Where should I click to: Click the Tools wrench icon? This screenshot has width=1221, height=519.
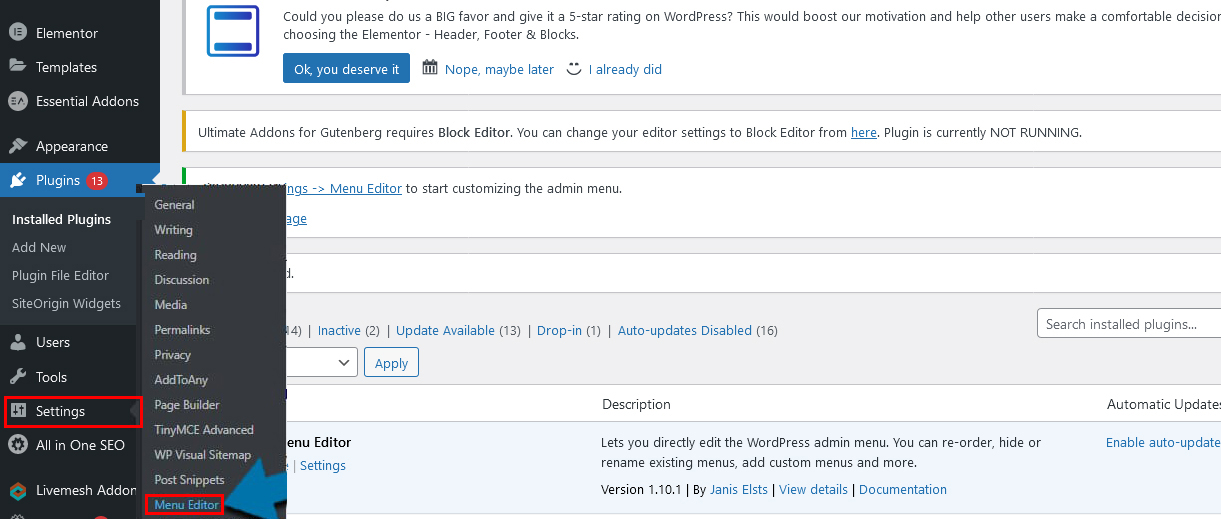(x=17, y=377)
